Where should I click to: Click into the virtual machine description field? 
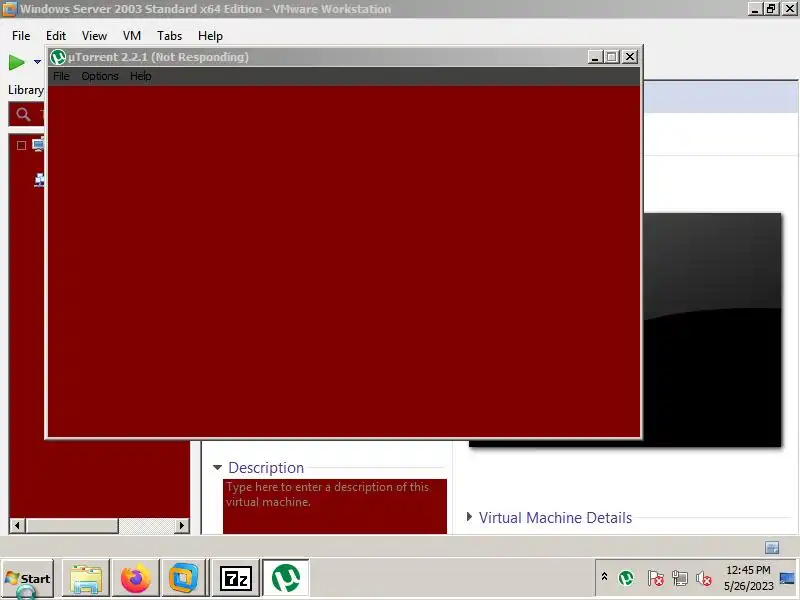[x=335, y=506]
